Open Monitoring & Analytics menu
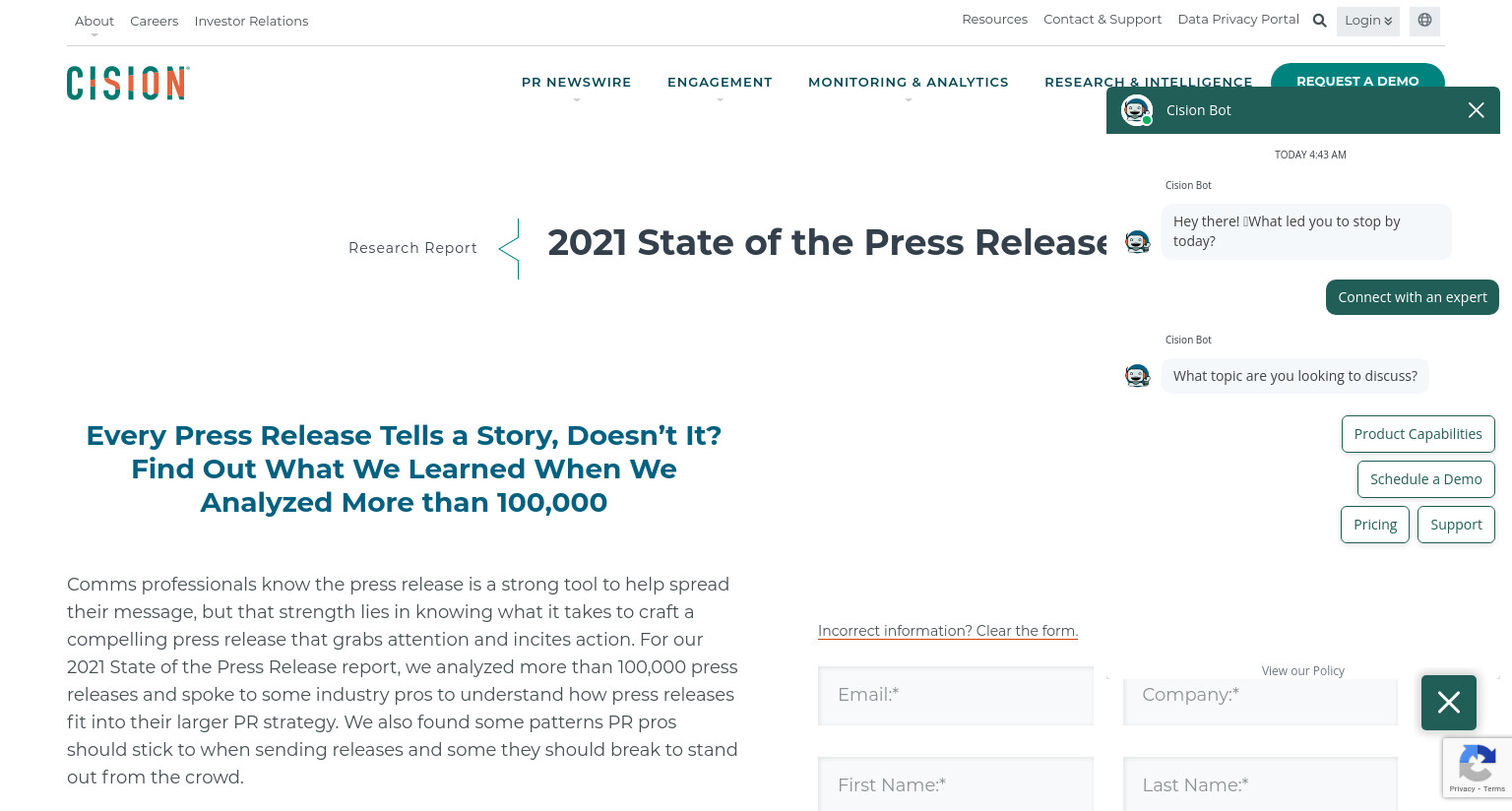Viewport: 1512px width, 811px height. click(908, 83)
